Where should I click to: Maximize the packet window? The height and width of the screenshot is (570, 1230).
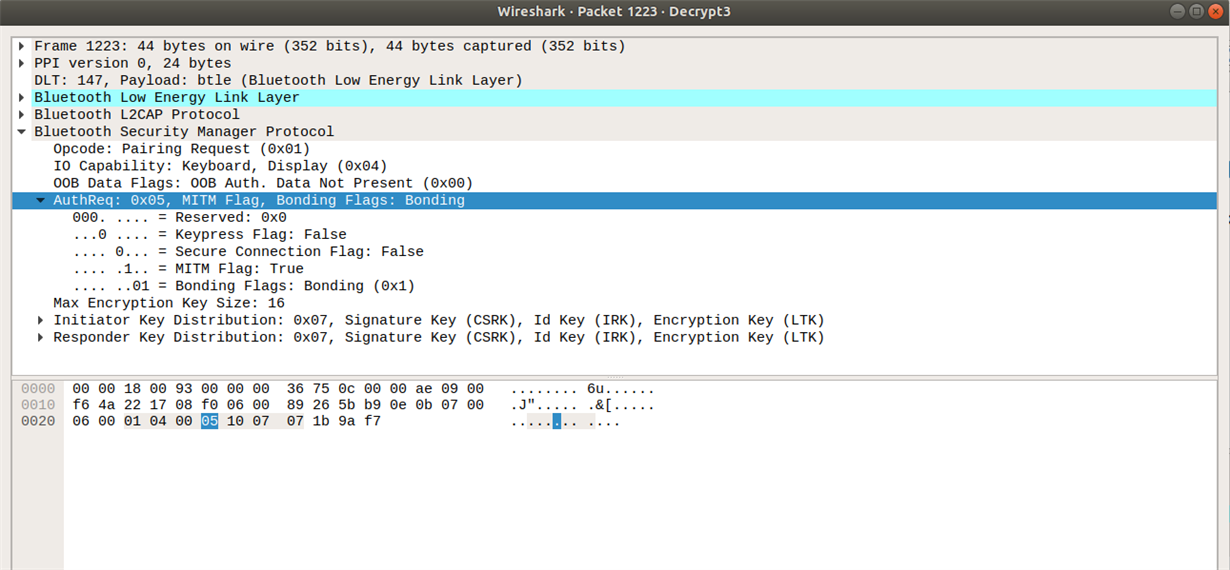point(1195,11)
